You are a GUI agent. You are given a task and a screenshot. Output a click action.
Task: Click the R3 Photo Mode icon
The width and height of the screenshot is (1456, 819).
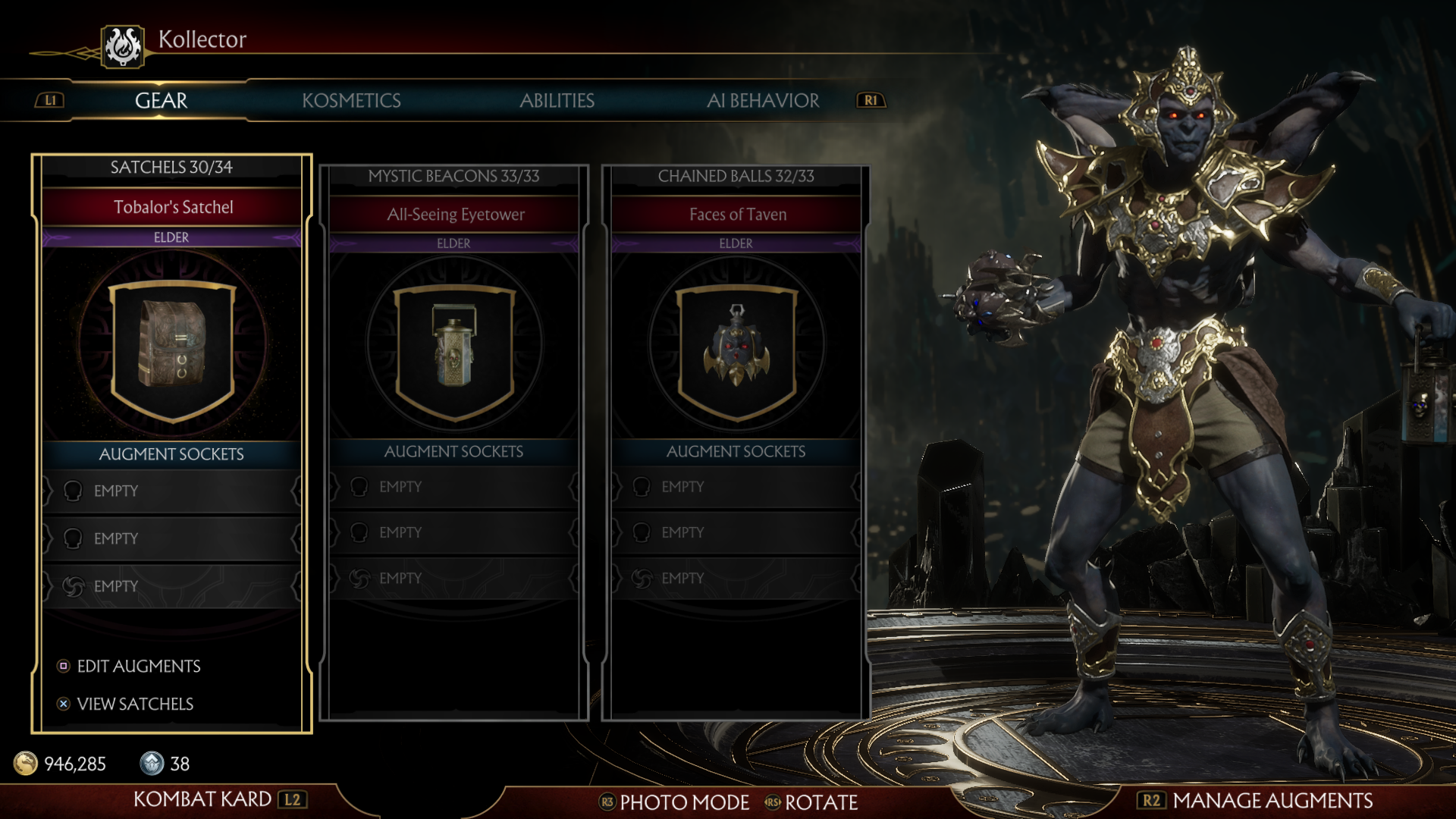point(607,802)
